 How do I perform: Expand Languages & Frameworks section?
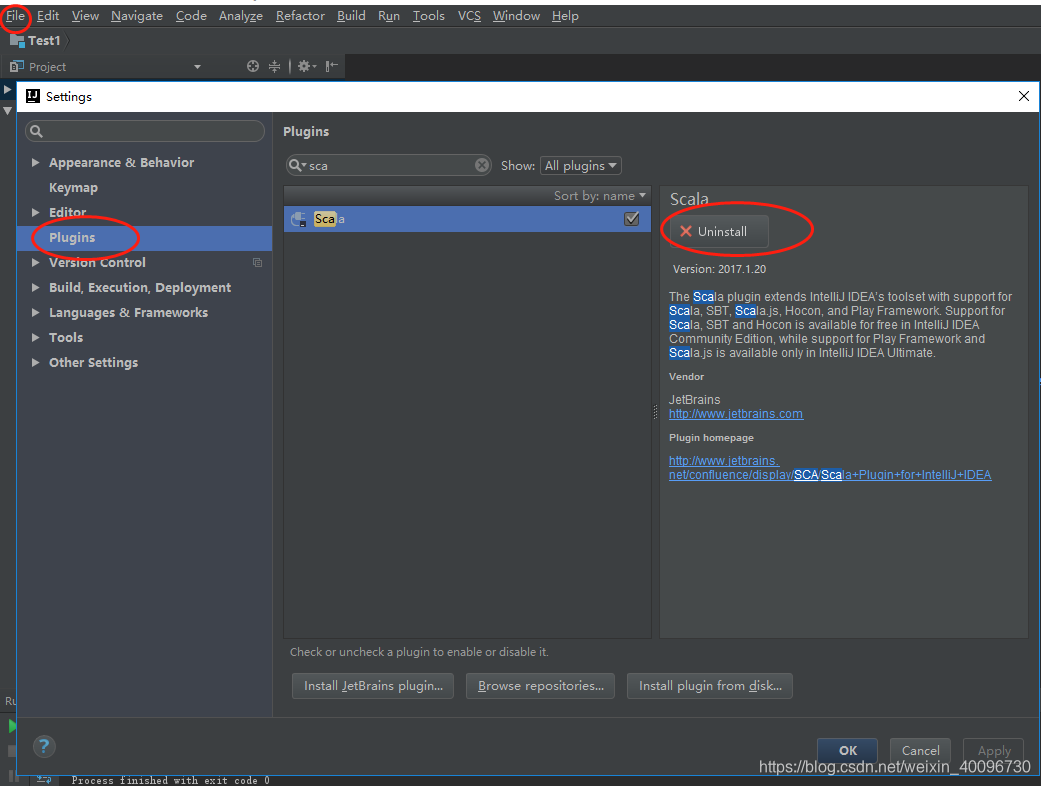tap(35, 313)
